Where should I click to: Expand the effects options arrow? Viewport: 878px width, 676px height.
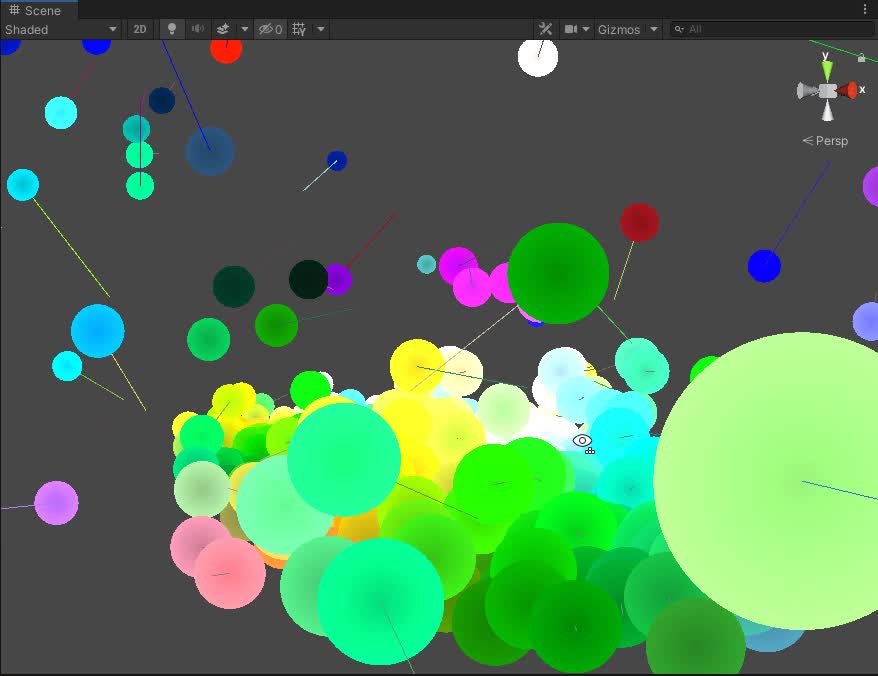[x=243, y=29]
